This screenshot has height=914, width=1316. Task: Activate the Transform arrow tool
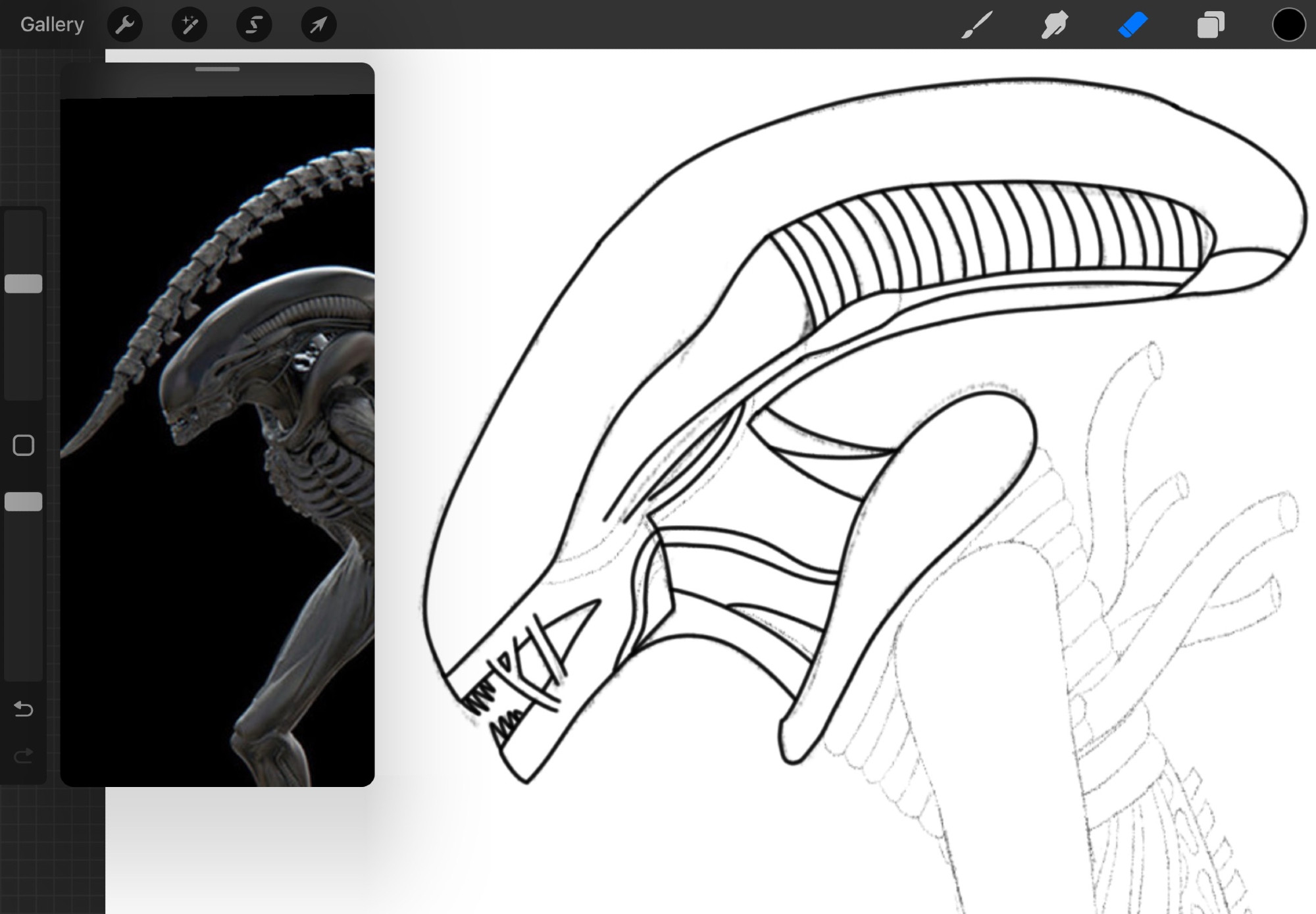tap(318, 25)
